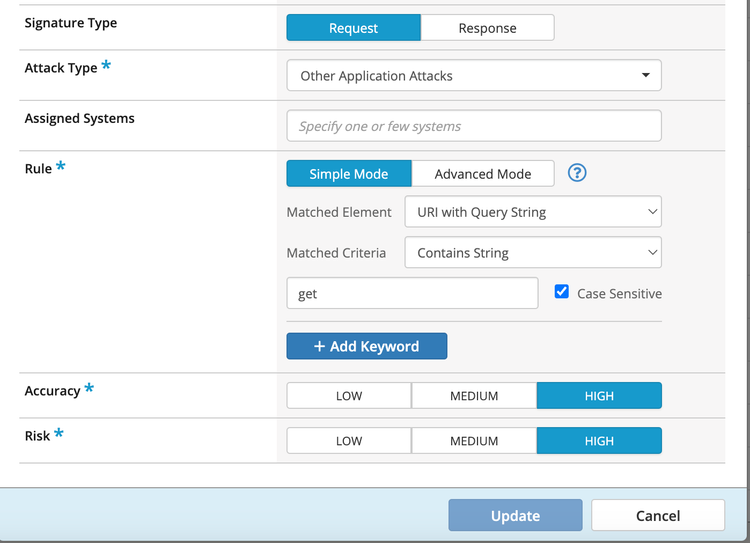Viewport: 750px width, 543px height.
Task: Click the Assigned Systems input field
Action: [x=473, y=126]
